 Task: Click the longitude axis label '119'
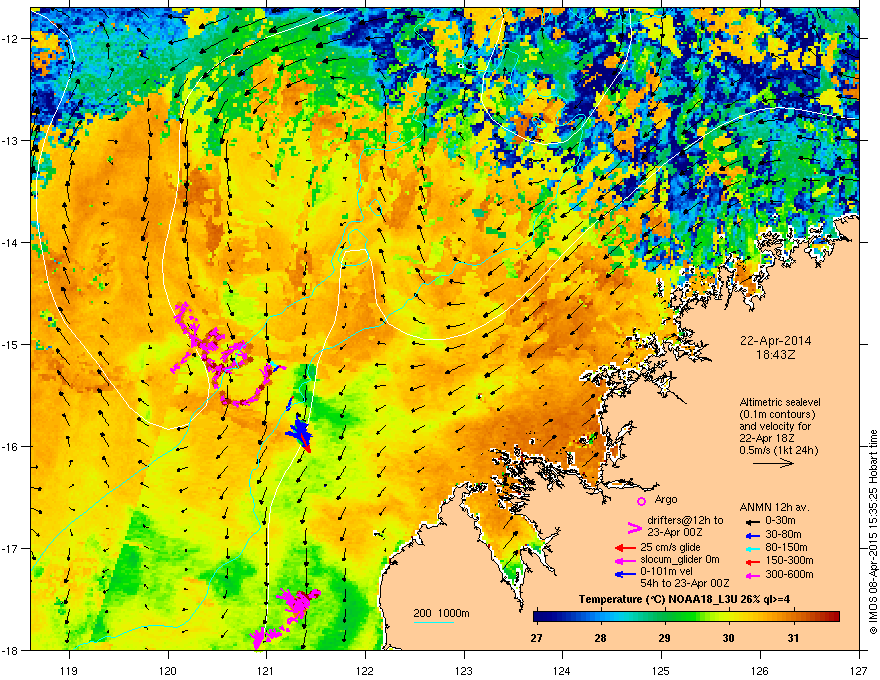coord(69,670)
